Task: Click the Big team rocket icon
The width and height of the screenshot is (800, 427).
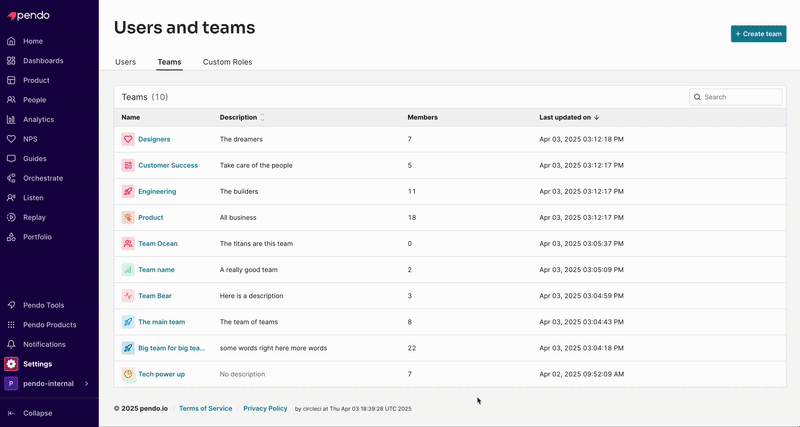Action: pos(128,348)
